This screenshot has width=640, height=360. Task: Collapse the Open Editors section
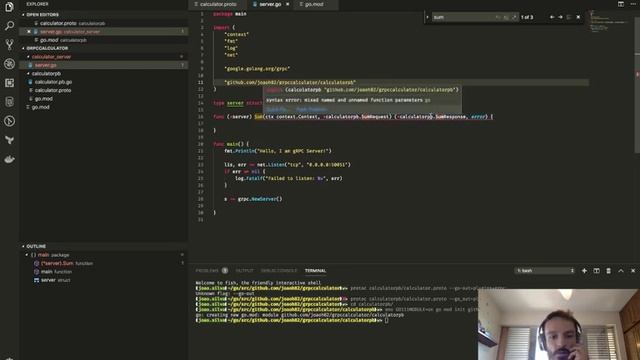coord(23,15)
